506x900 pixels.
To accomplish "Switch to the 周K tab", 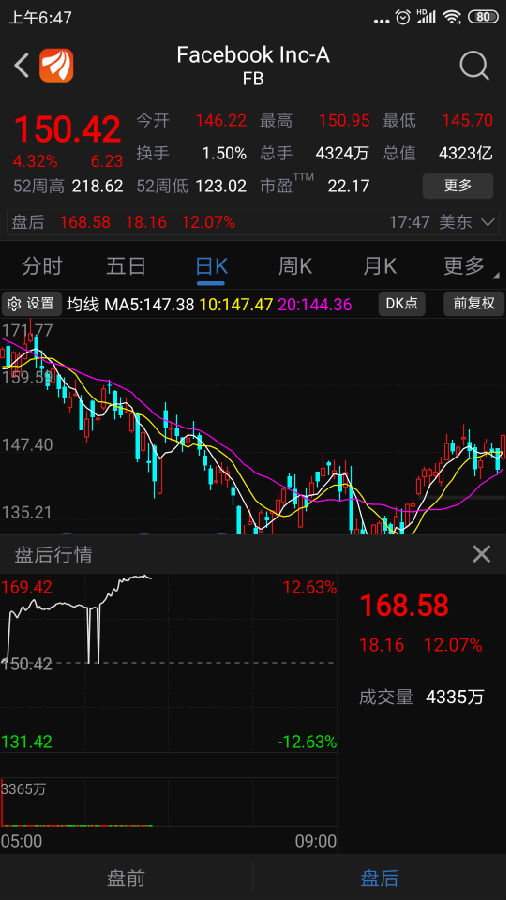I will coord(295,266).
